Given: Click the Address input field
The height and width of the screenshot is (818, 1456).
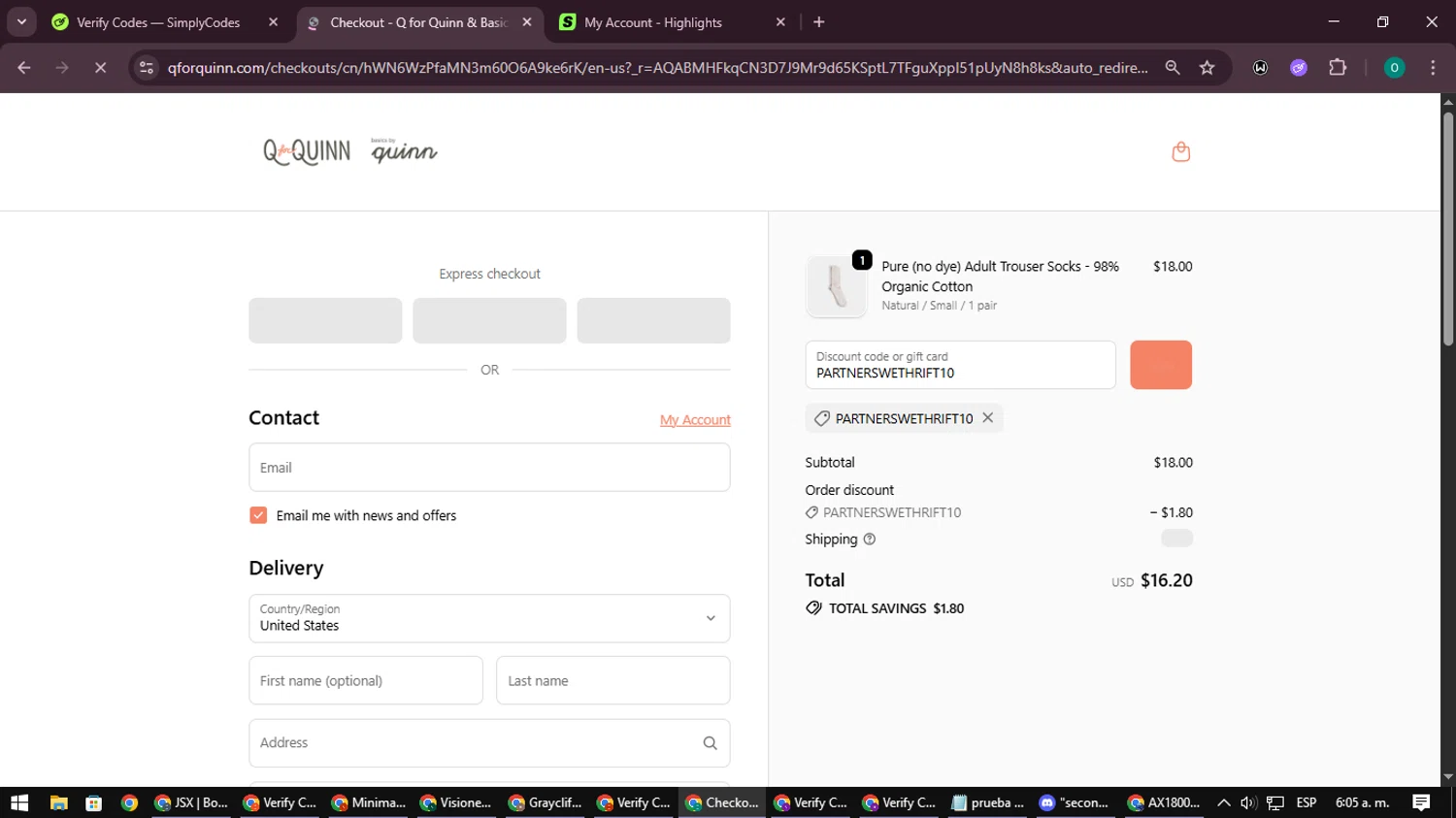Looking at the screenshot, I should [489, 743].
